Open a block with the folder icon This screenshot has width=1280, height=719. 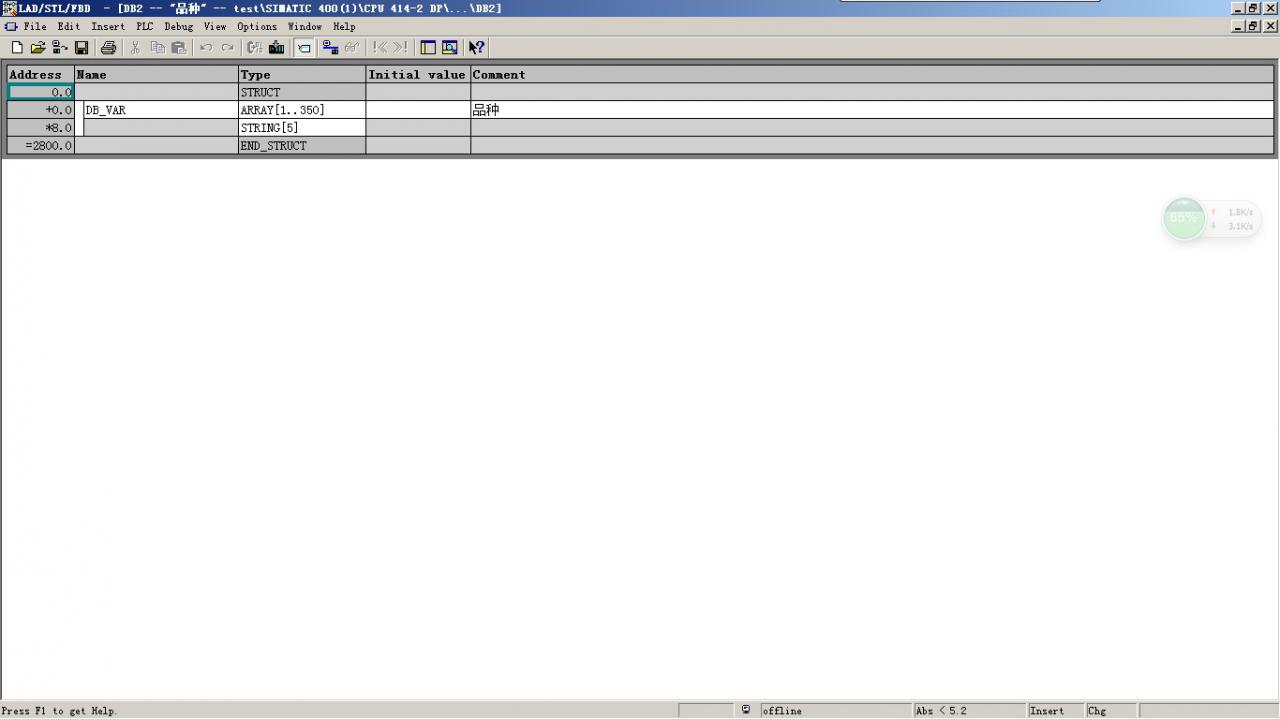tap(38, 47)
